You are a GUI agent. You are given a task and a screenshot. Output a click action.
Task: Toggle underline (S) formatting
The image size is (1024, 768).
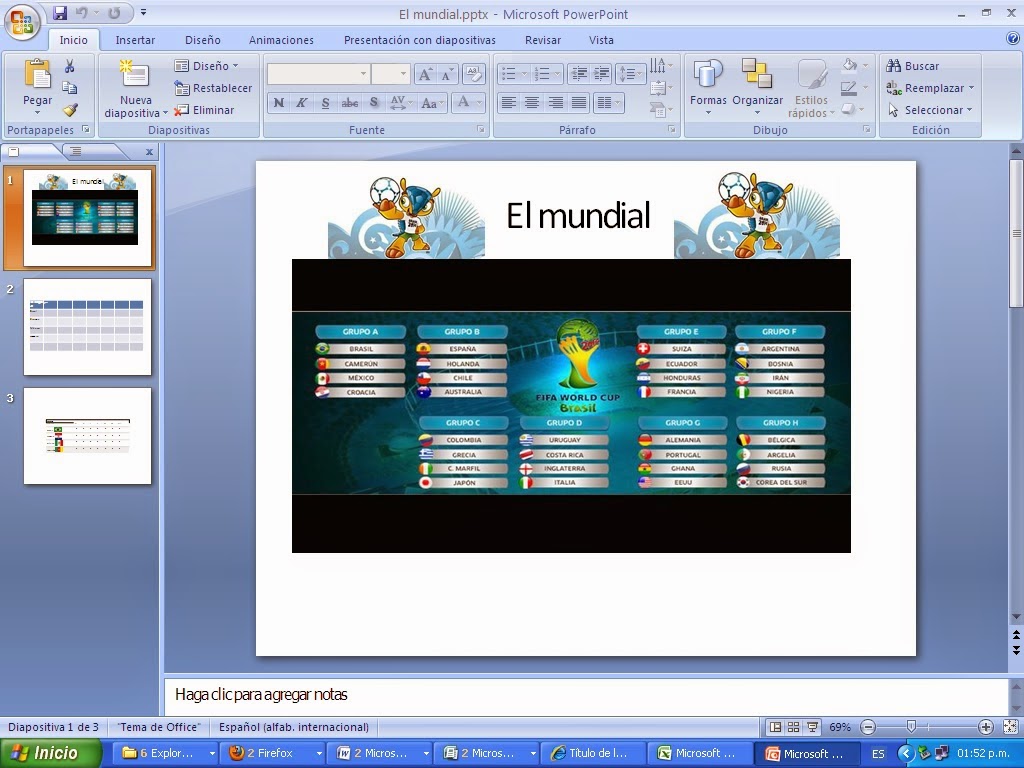tap(325, 103)
